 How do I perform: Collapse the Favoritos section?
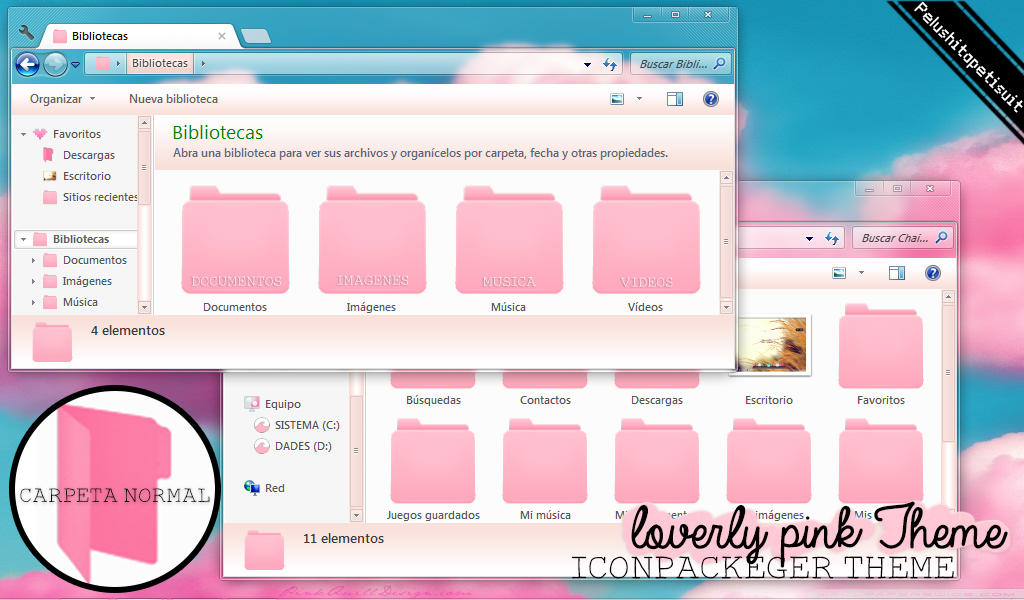[x=24, y=133]
